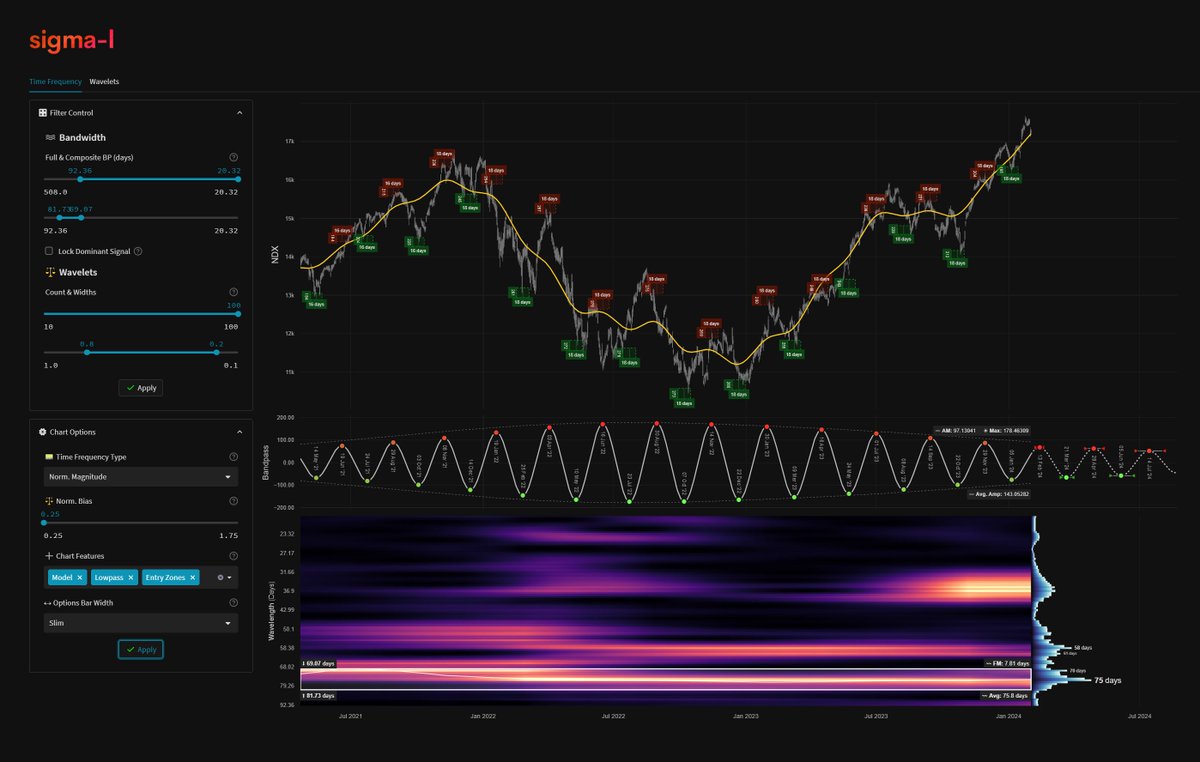Image resolution: width=1200 pixels, height=762 pixels.
Task: Click the Wavelets scales icon
Action: (x=50, y=272)
